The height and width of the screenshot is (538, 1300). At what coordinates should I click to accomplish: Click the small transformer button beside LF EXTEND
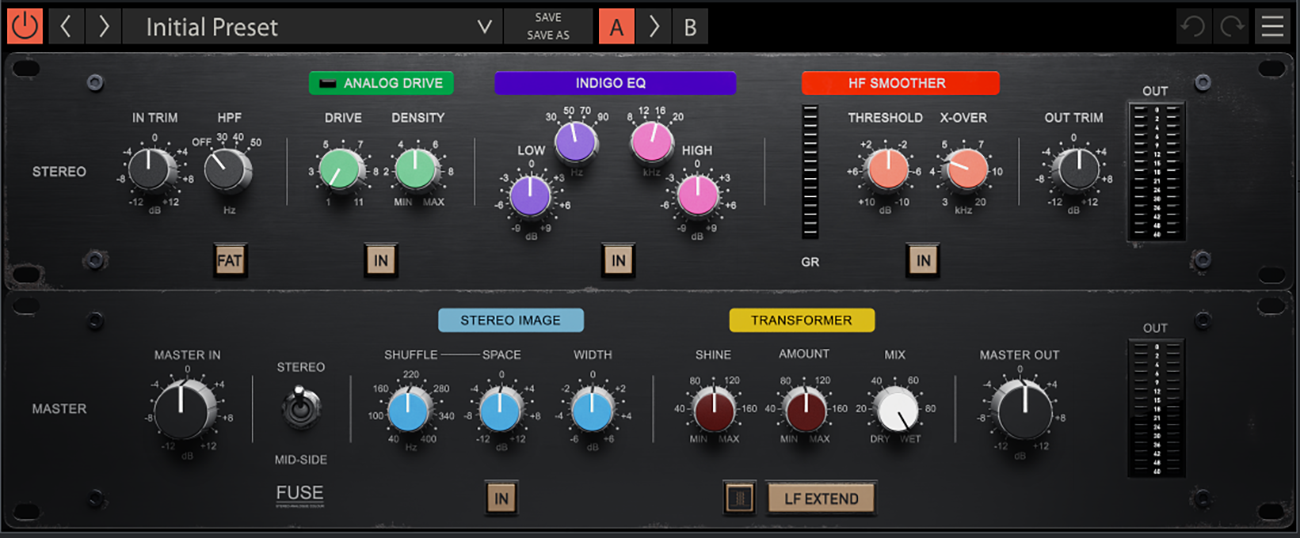coord(739,498)
